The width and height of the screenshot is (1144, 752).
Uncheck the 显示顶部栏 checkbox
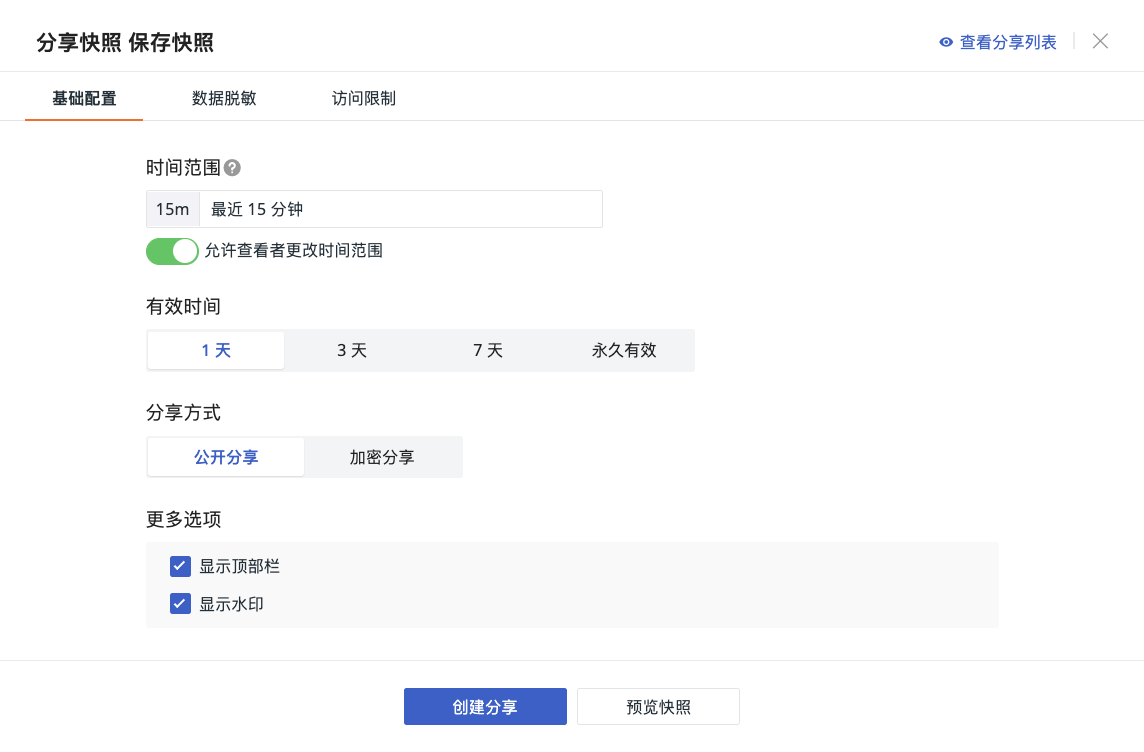[180, 566]
